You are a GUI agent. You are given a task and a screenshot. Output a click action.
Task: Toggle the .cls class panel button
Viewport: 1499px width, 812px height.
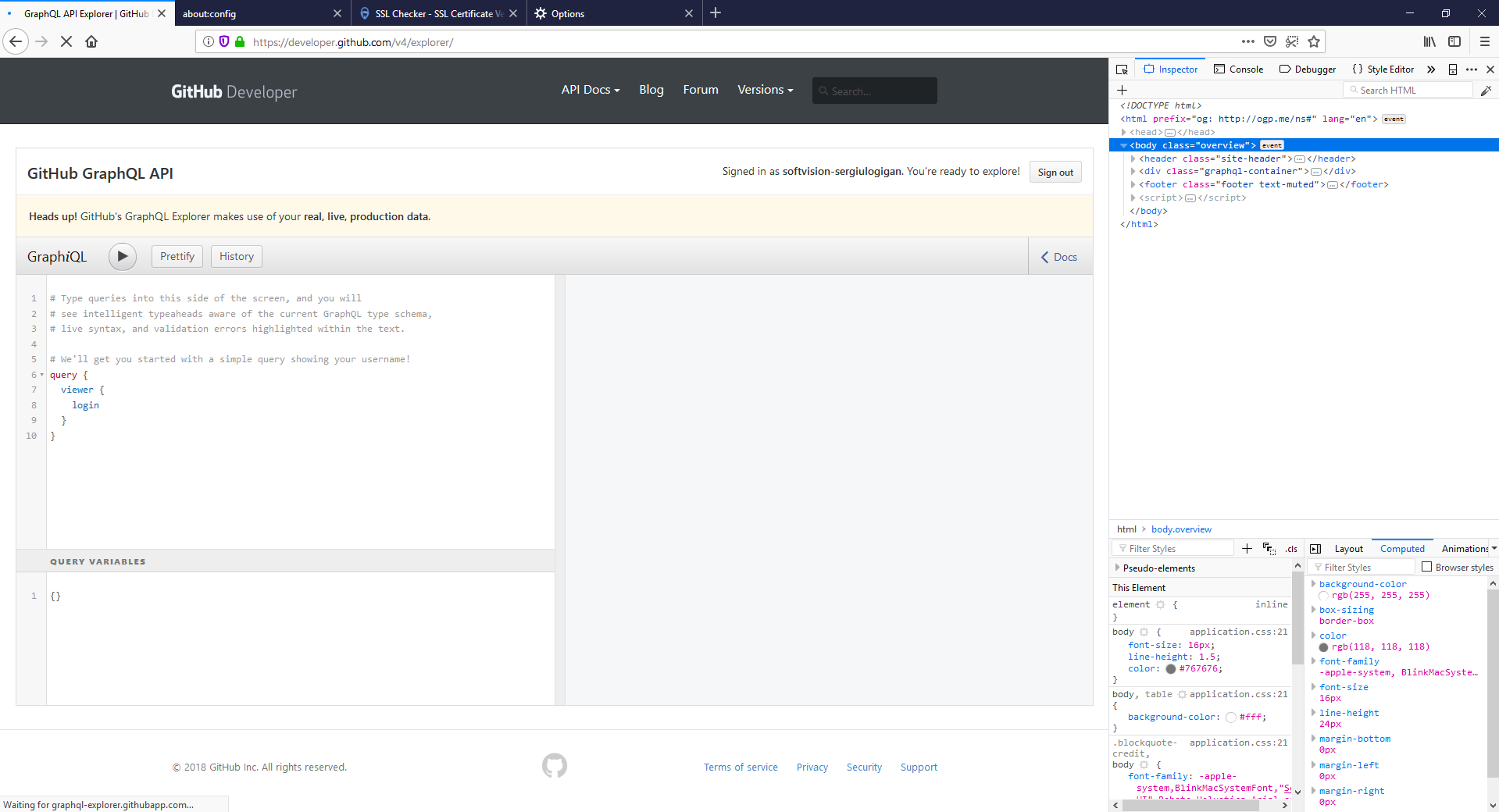pos(1290,549)
